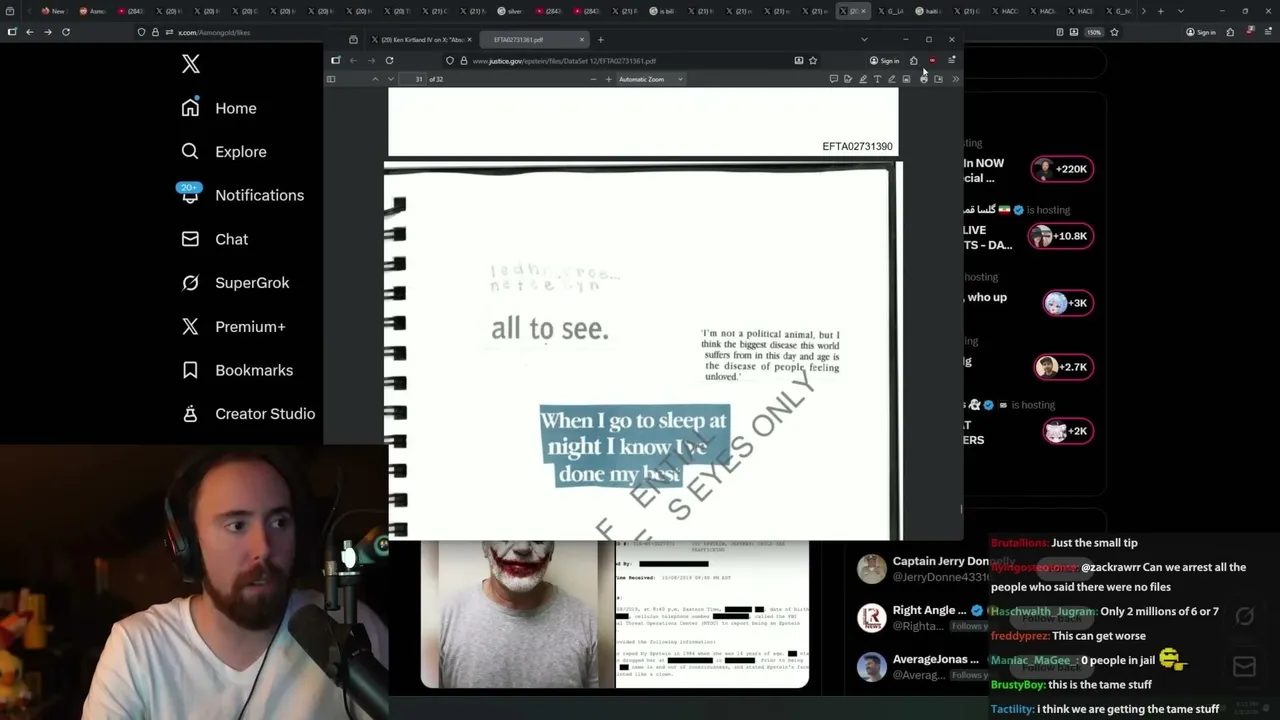Open Explore in X sidebar
Viewport: 1280px width, 720px height.
point(224,152)
